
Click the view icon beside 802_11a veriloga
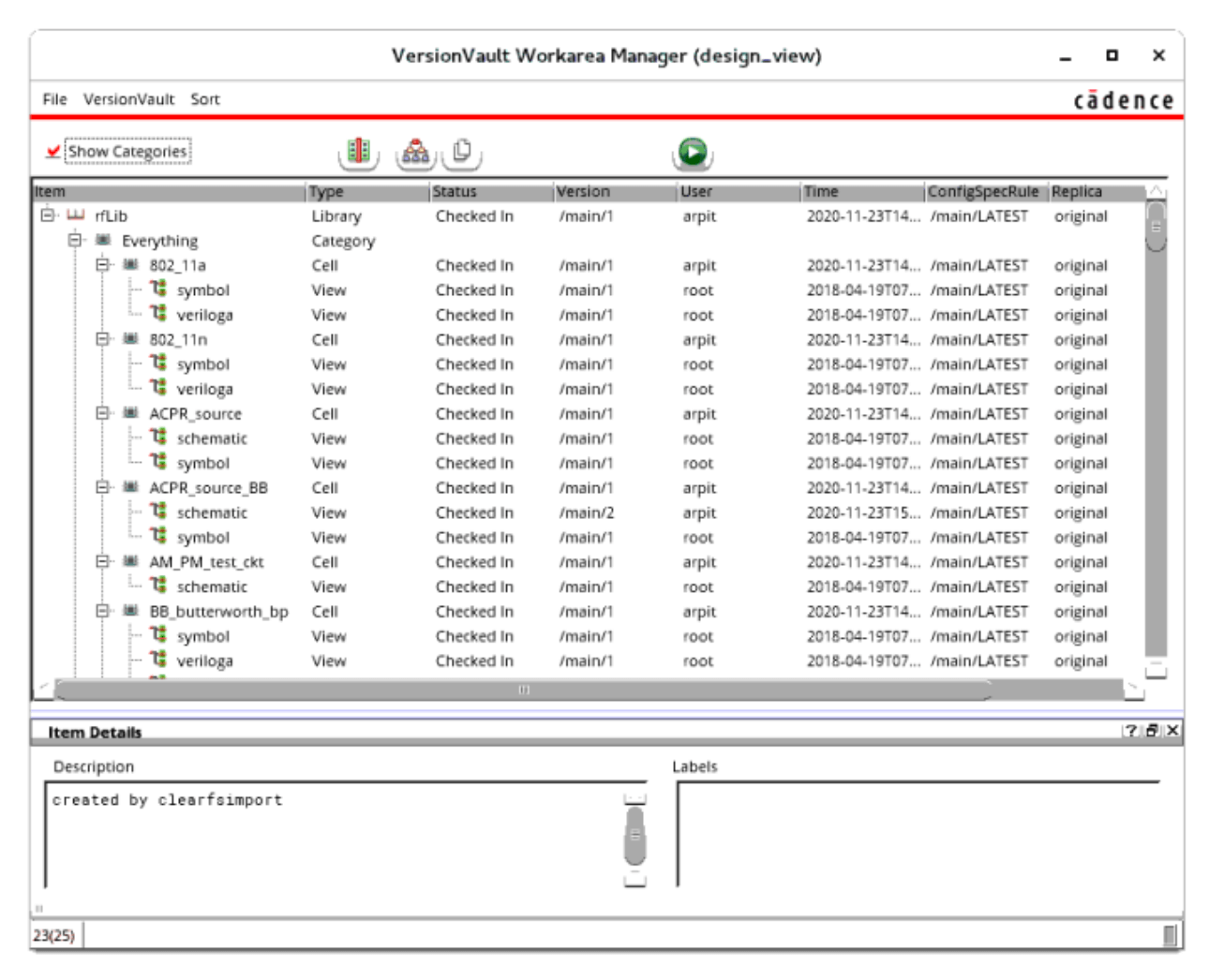158,314
